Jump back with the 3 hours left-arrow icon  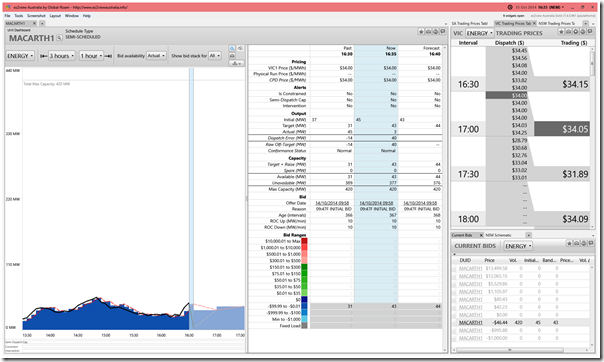click(44, 56)
